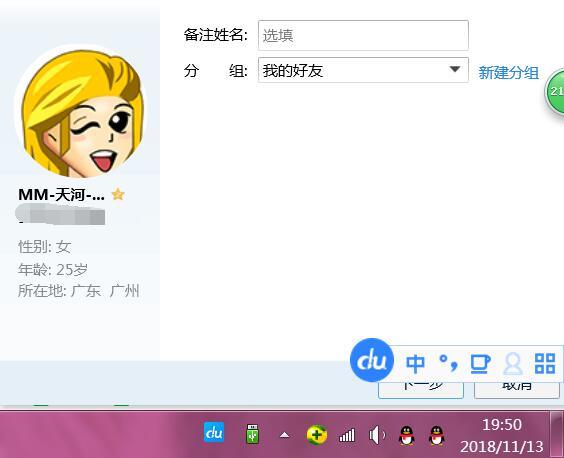564x458 pixels.
Task: Open the green plus security tray icon
Action: [317, 435]
